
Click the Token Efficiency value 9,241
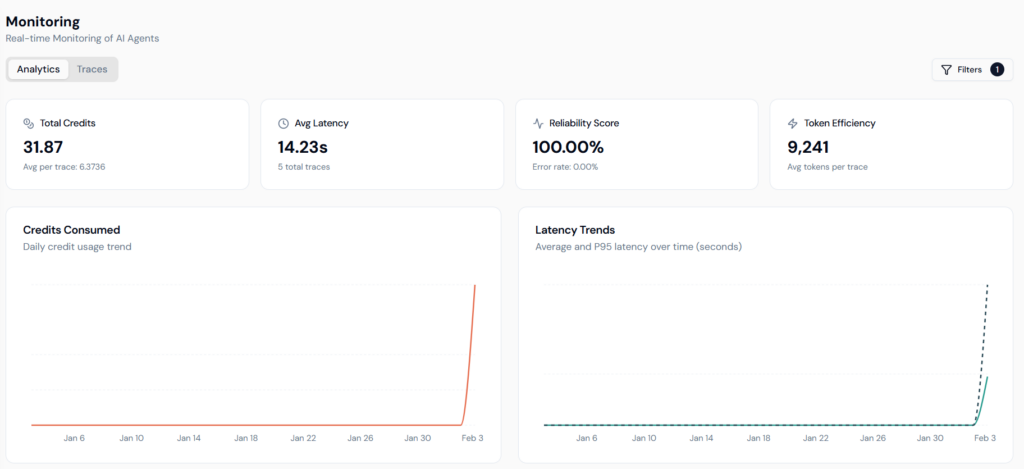click(x=808, y=146)
